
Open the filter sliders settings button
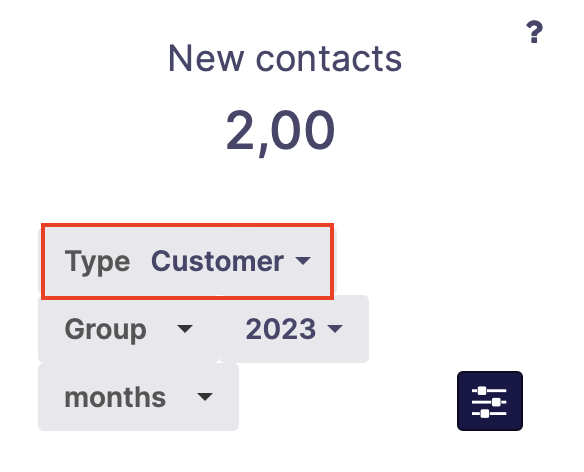click(x=490, y=401)
